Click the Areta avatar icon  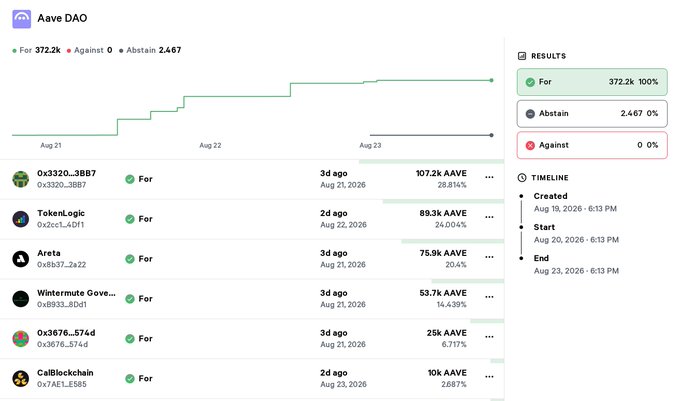coord(20,259)
